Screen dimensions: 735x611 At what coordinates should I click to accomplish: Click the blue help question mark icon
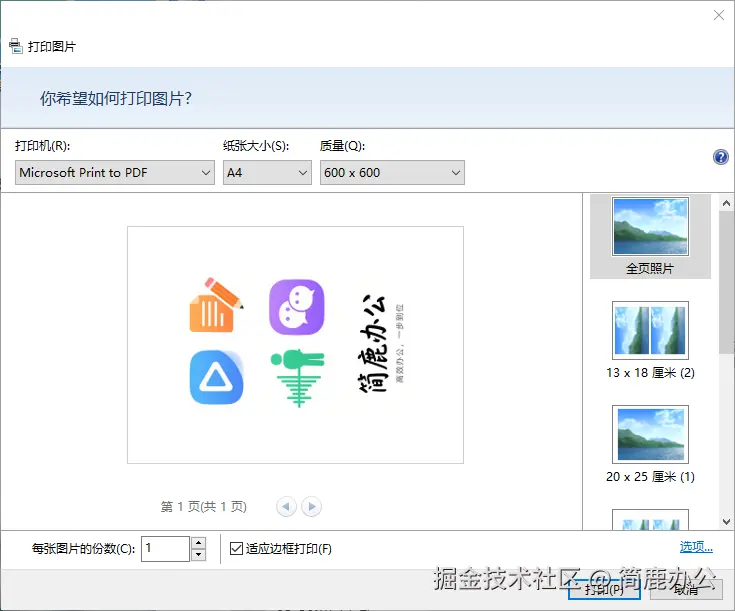coord(720,157)
